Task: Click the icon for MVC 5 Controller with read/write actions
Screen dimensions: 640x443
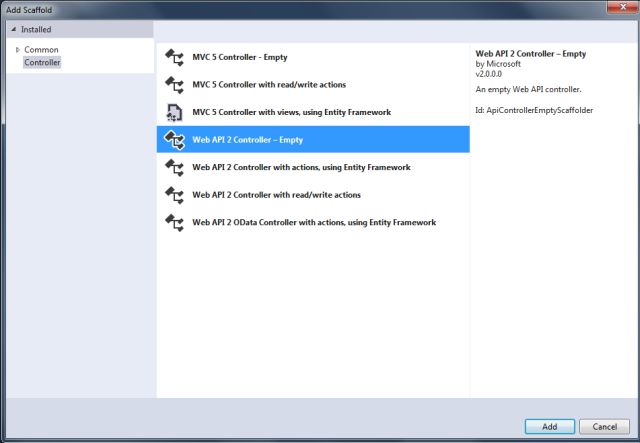Action: (x=174, y=85)
